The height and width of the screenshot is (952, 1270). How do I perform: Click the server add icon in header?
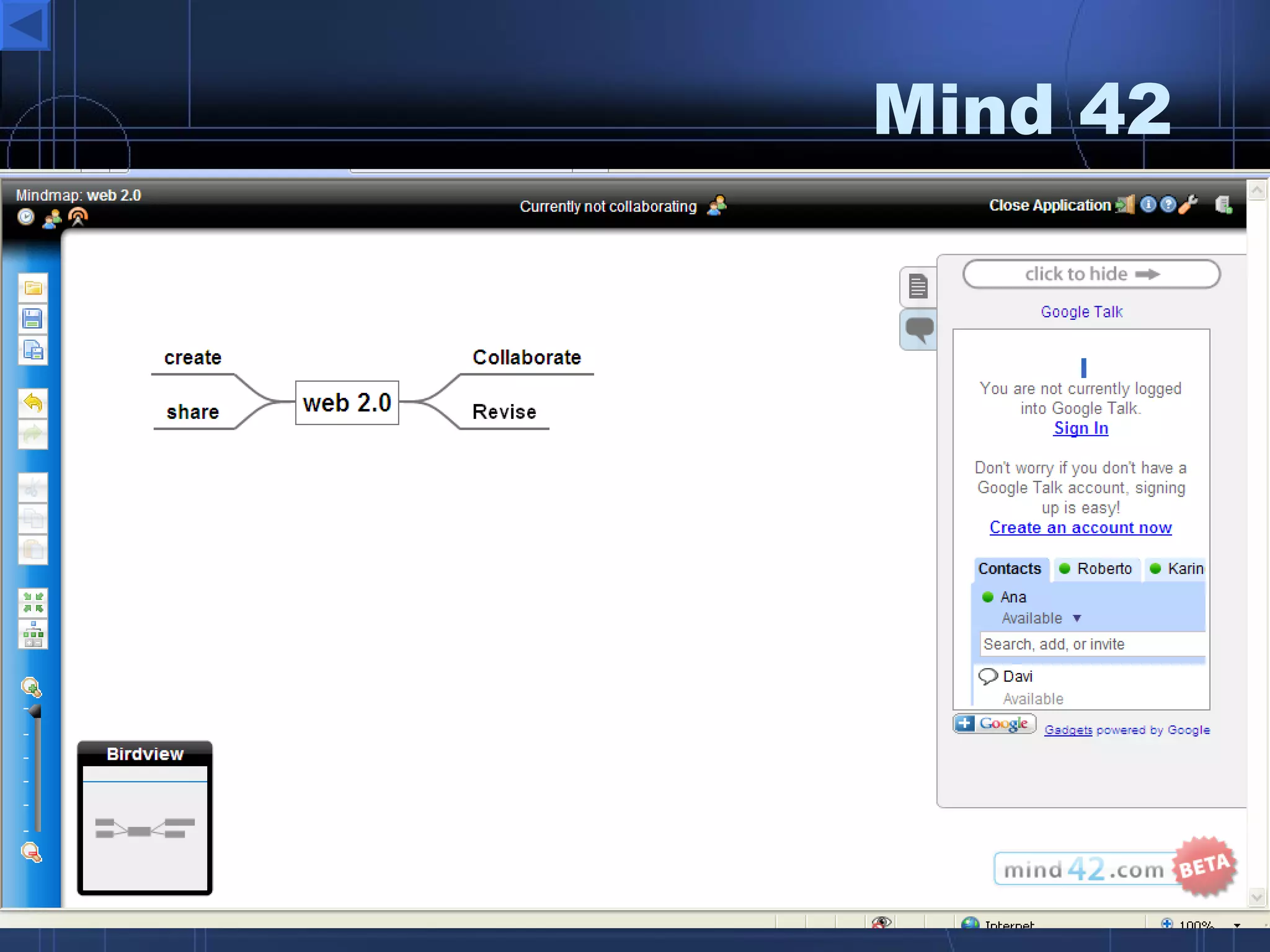point(1223,205)
